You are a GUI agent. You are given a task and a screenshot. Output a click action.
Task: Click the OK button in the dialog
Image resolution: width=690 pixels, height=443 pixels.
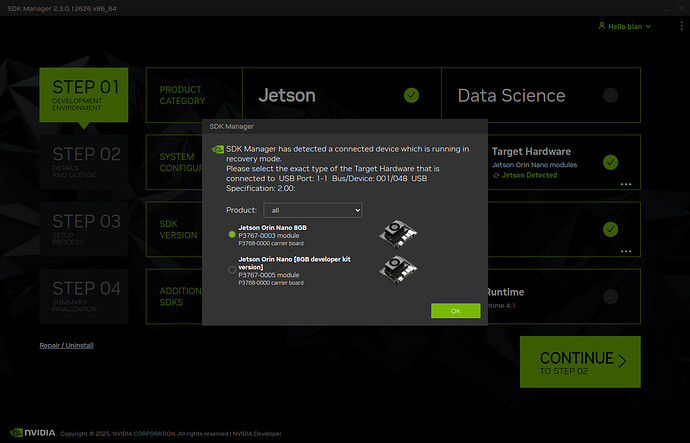(x=455, y=311)
